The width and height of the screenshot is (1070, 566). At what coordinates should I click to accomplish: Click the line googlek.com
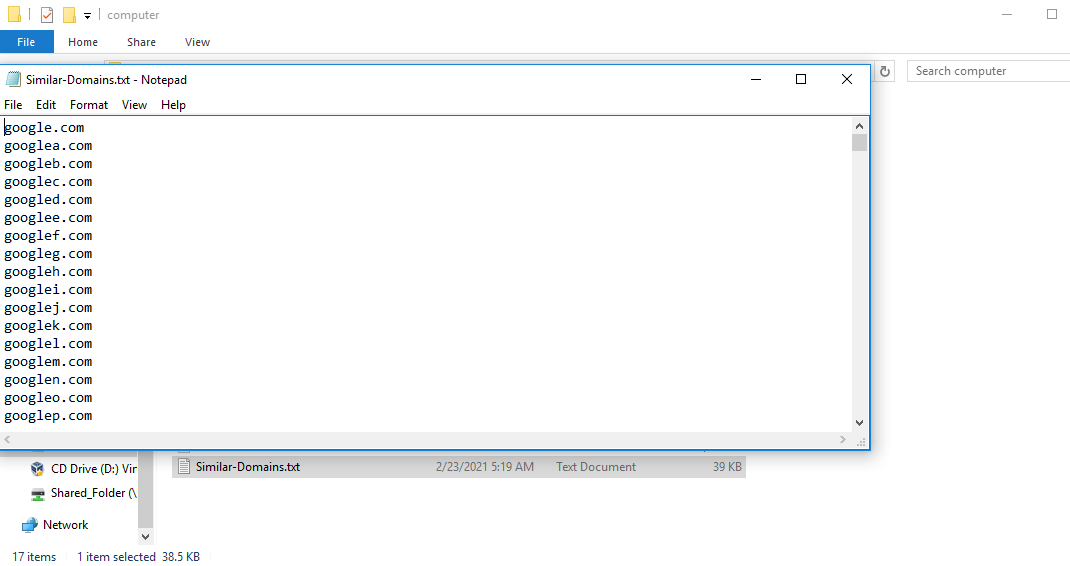click(48, 326)
